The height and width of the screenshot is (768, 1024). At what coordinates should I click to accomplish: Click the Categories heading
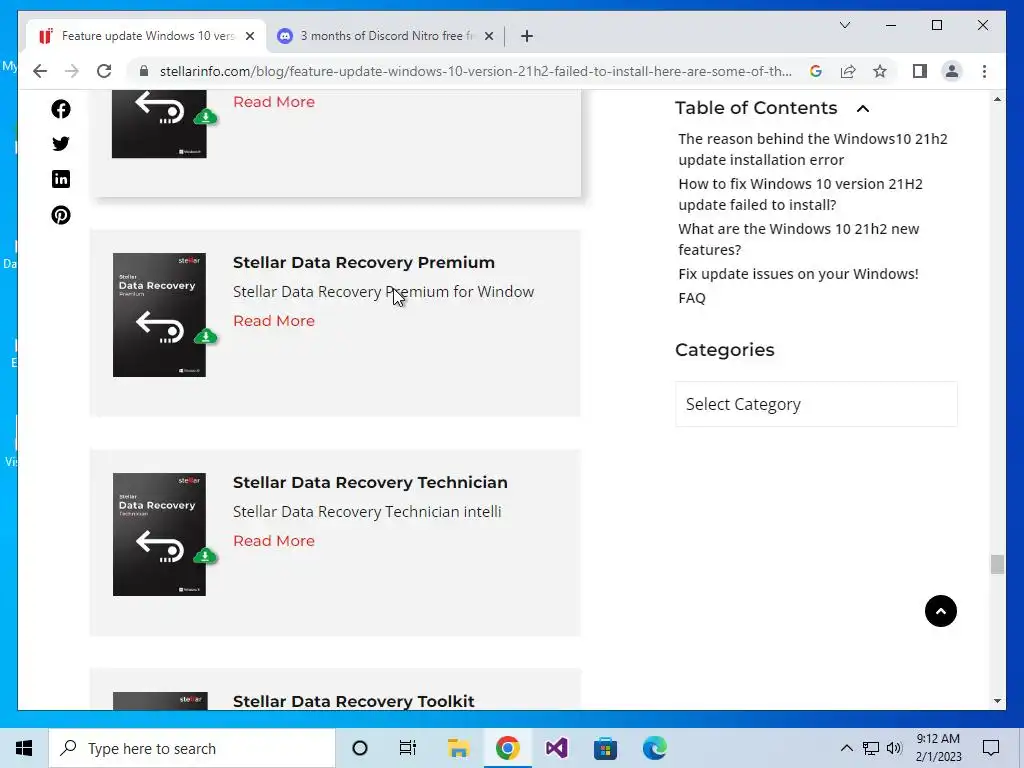(x=724, y=350)
